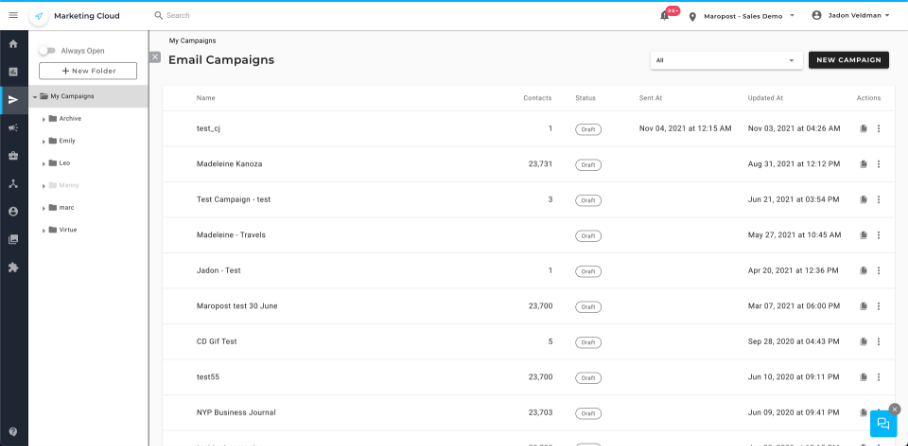
Task: Open the integrations puzzle sidebar icon
Action: coord(13,267)
